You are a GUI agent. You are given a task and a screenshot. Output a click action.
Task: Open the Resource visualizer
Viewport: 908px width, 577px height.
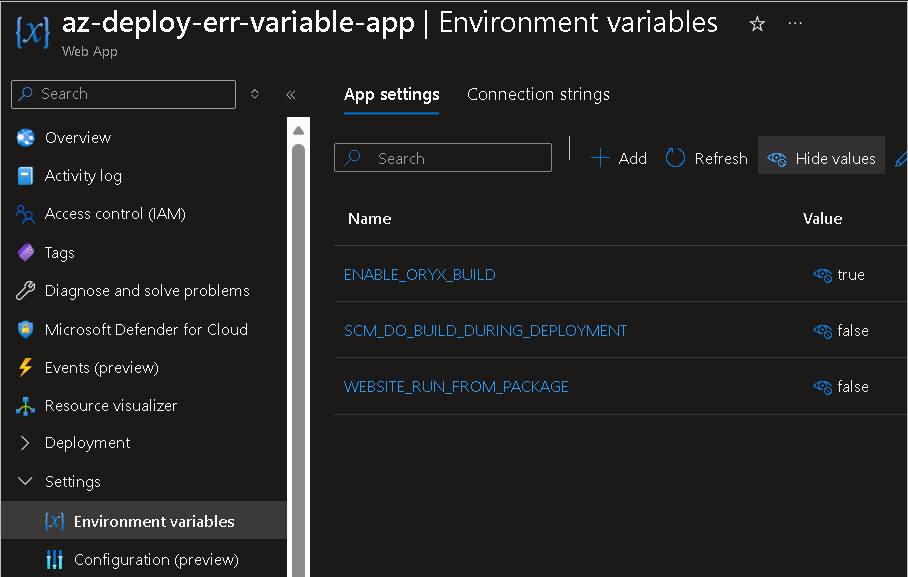[x=109, y=405]
